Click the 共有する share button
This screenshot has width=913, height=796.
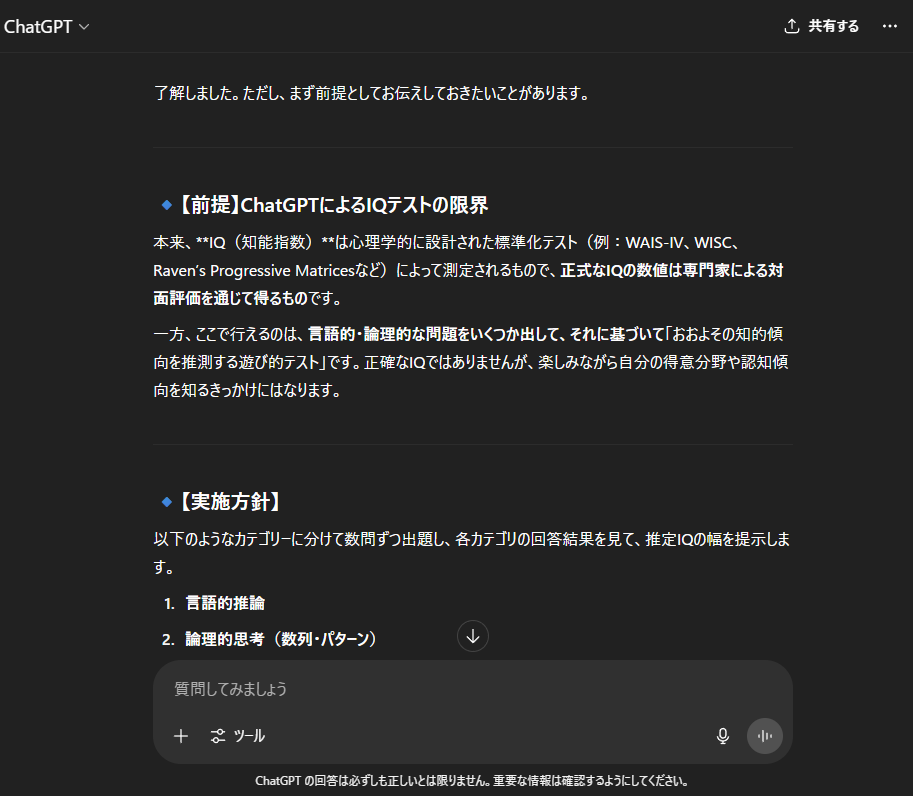point(822,26)
